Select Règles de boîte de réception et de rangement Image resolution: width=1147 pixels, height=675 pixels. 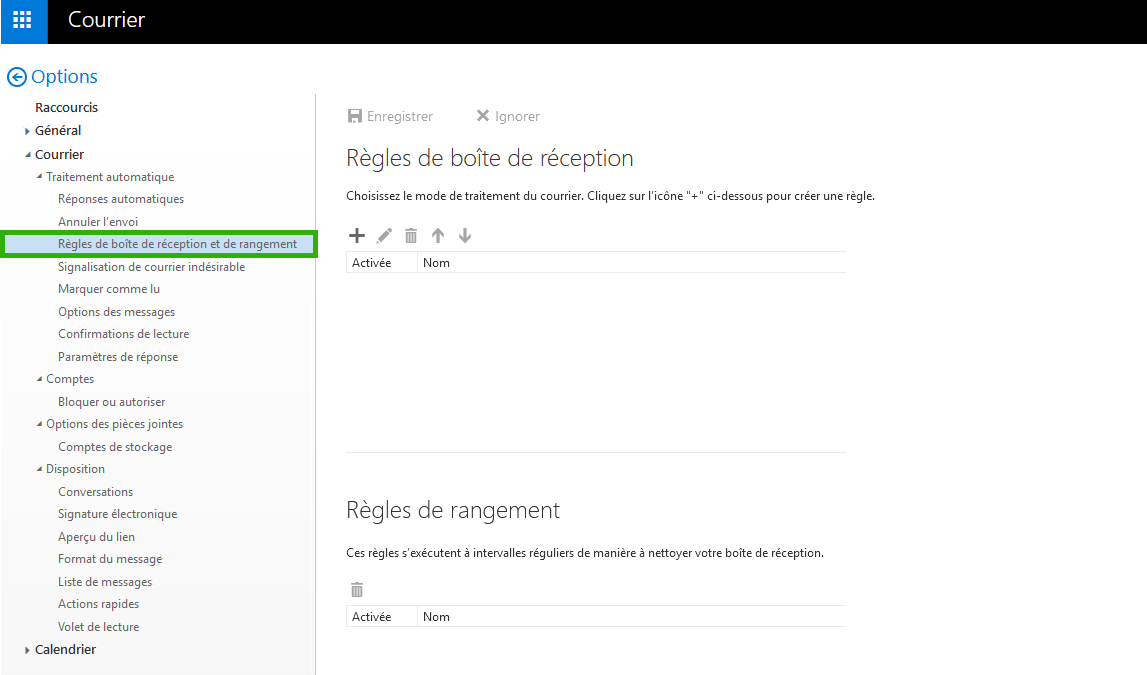click(x=159, y=244)
